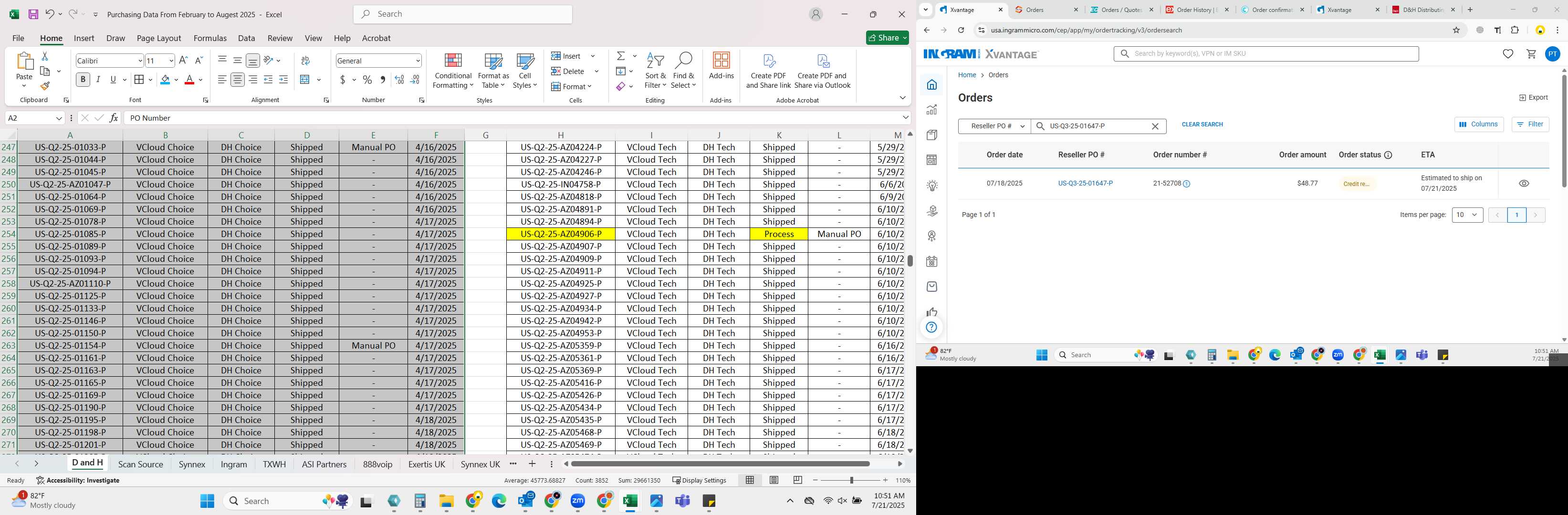Click the Wrap Text icon
This screenshot has width=1568, height=515.
pos(305,60)
